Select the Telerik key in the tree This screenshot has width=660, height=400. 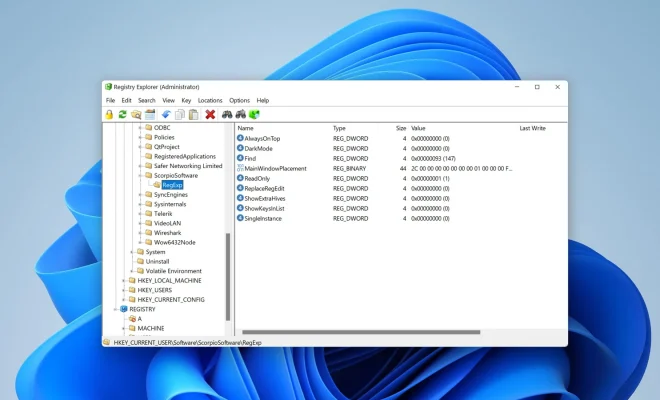[x=163, y=213]
